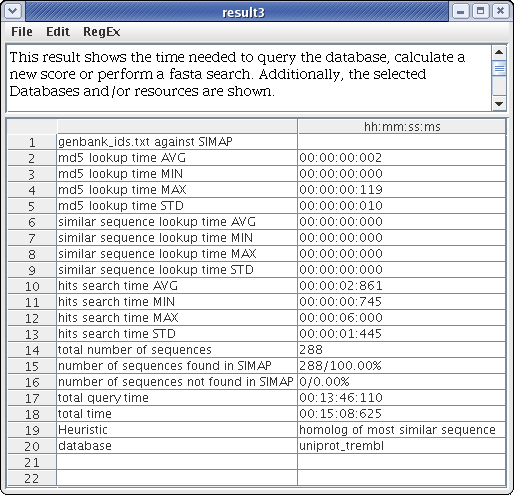
Task: Open the Edit menu
Action: 58,32
